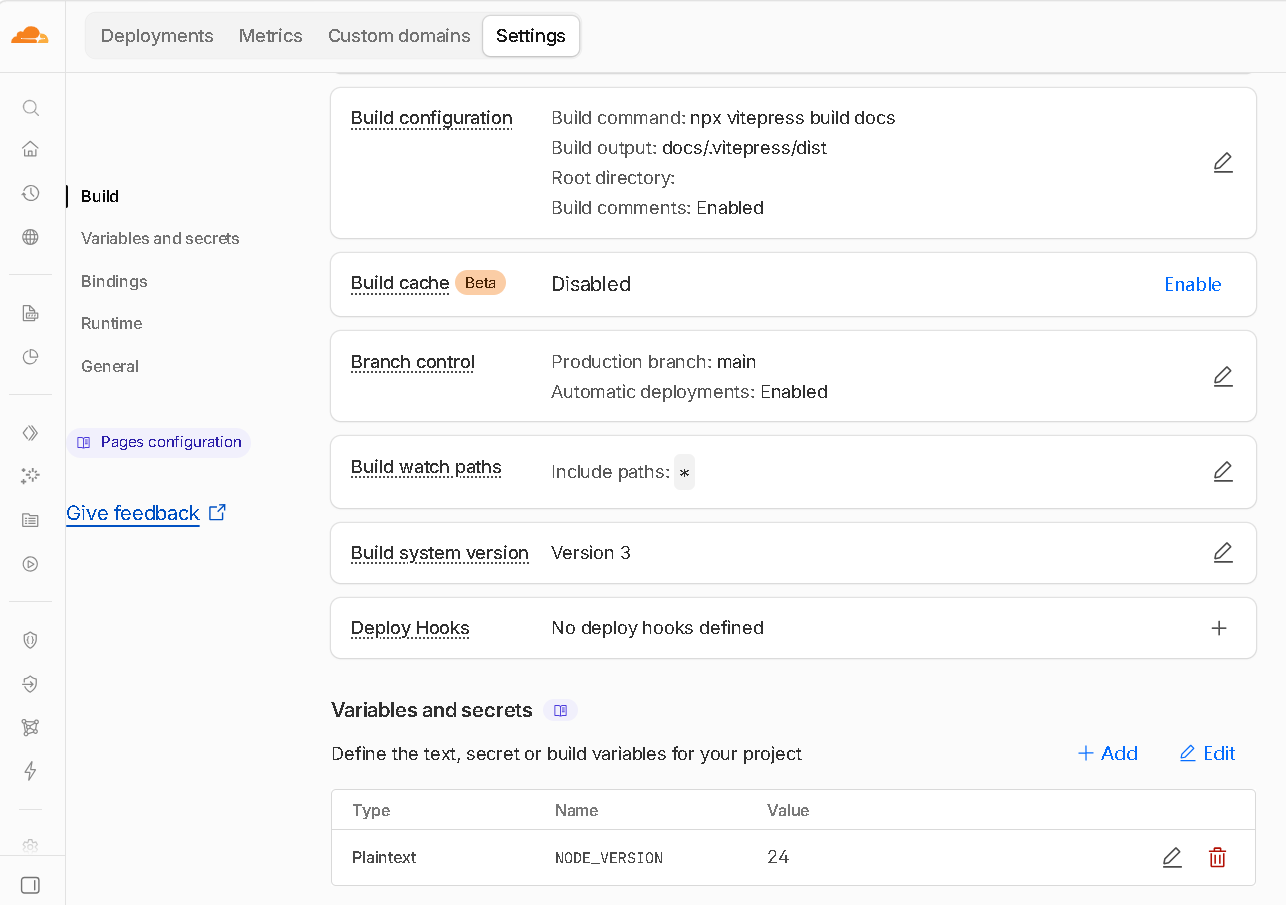Add a new variable with + Add
The image size is (1286, 905).
click(x=1108, y=753)
